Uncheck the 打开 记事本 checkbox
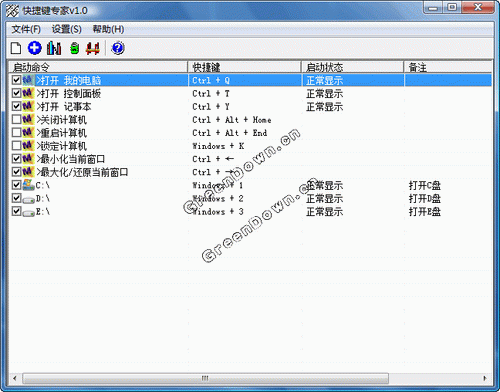This screenshot has width=500, height=392. point(16,106)
